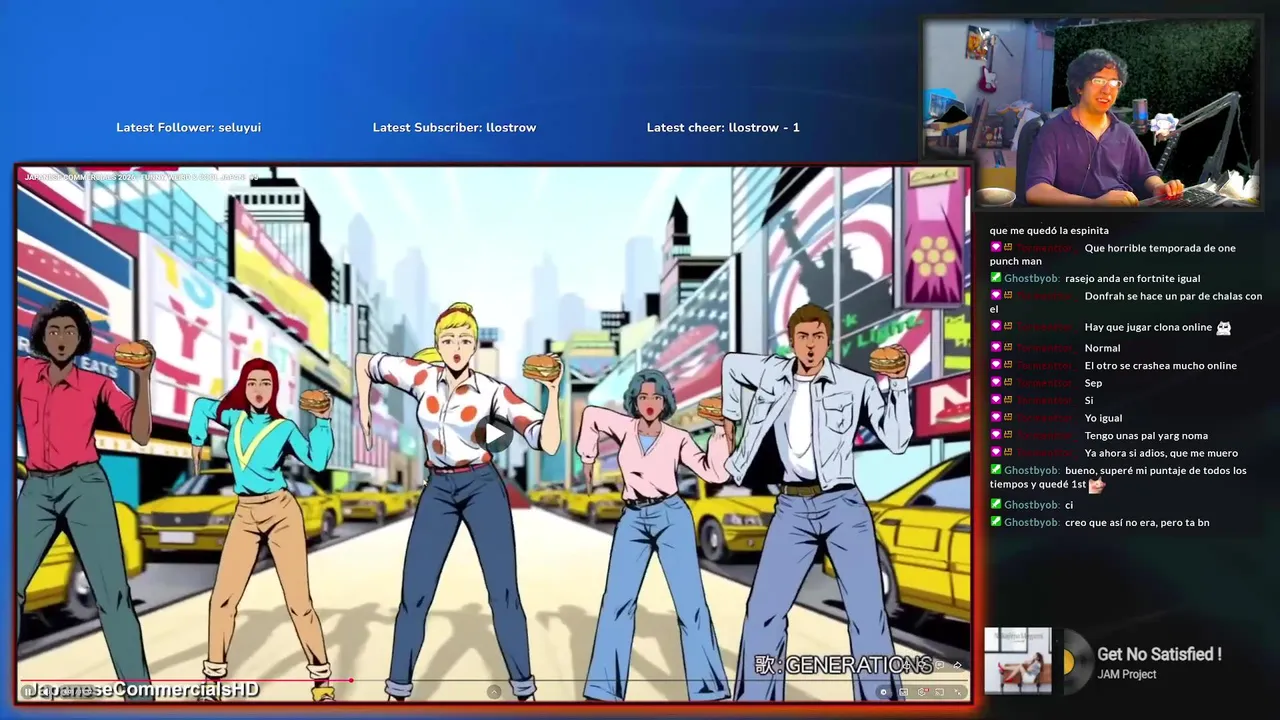Click 'Latest Subscriber: llostrow' text
1280x720 pixels.
pyautogui.click(x=454, y=127)
